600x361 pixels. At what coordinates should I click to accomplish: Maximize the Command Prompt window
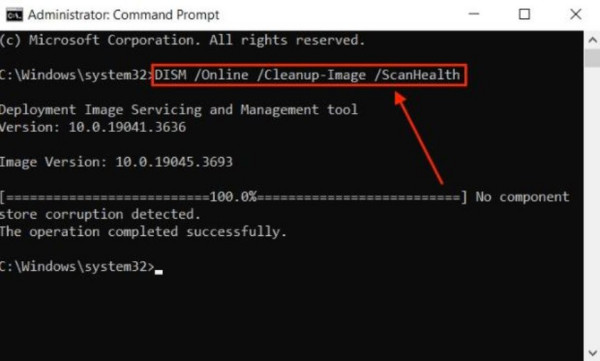point(524,14)
